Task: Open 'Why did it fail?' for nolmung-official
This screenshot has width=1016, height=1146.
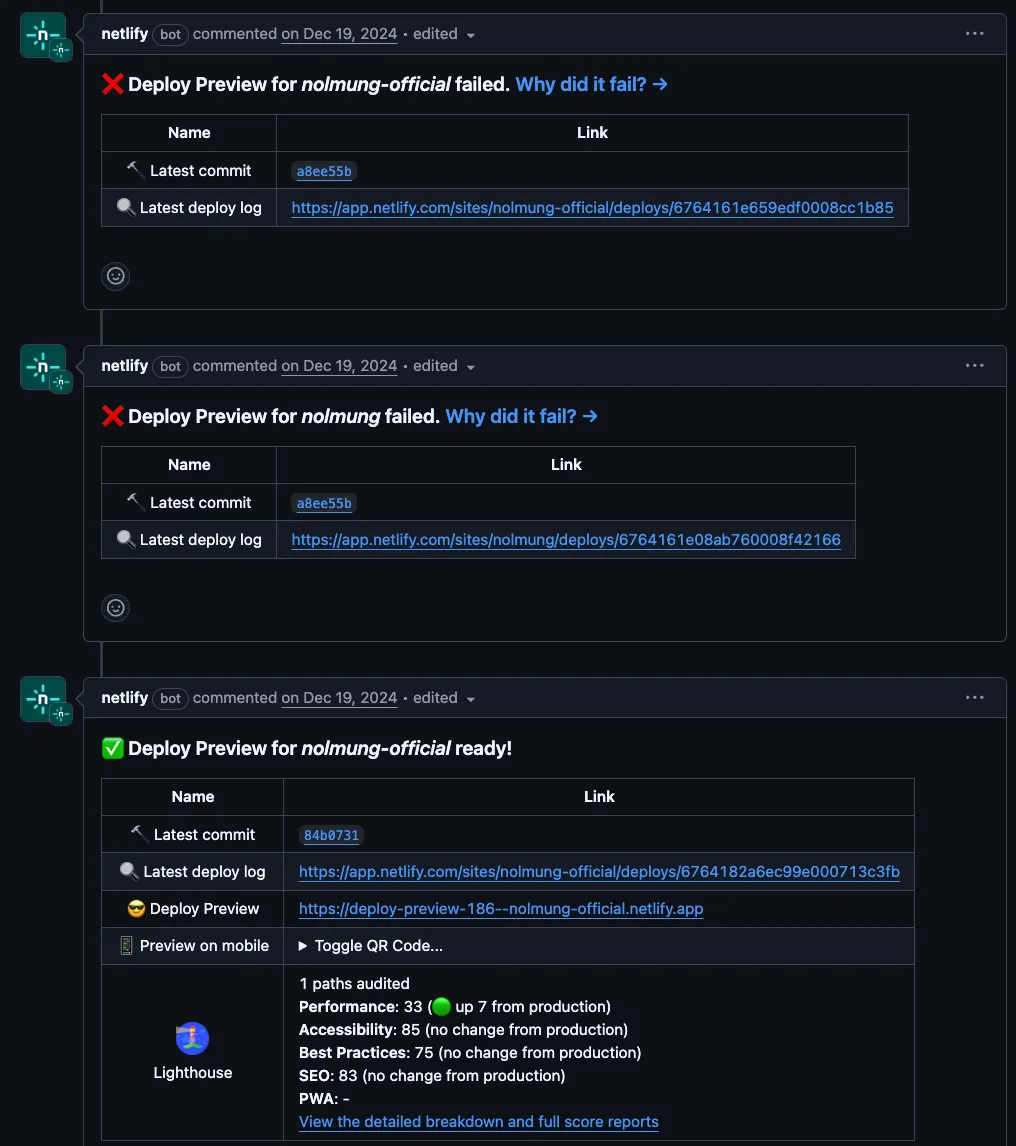Action: point(591,84)
